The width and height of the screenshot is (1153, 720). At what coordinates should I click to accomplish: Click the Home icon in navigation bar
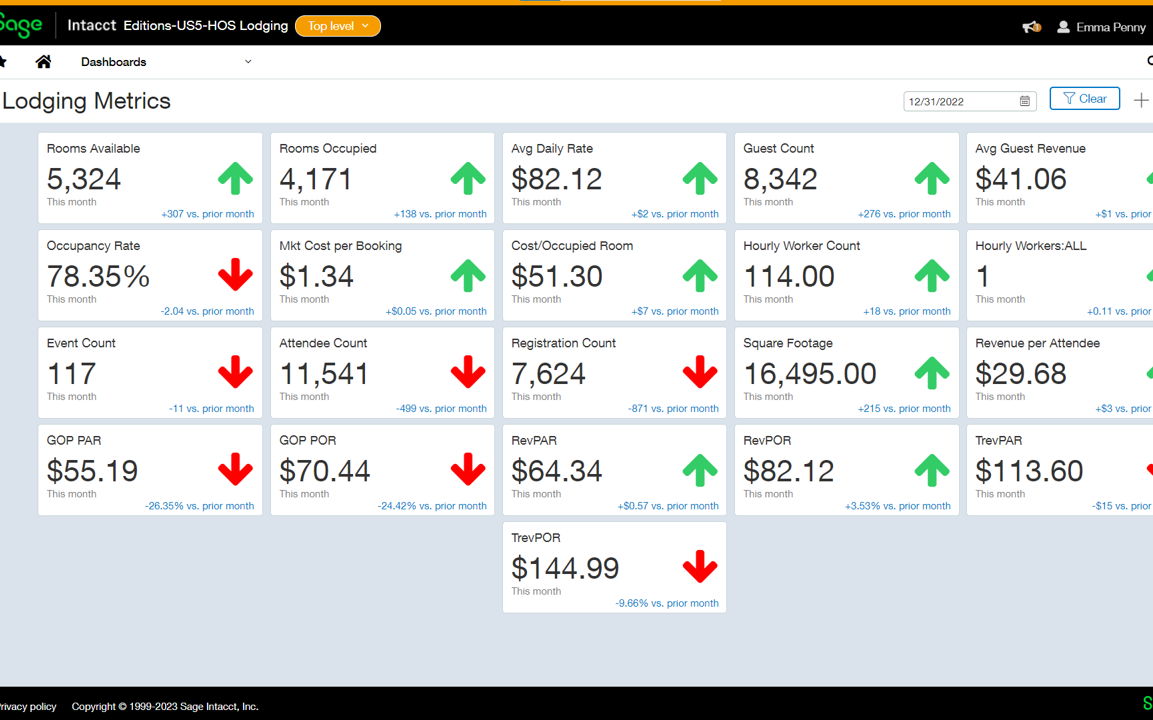point(43,62)
